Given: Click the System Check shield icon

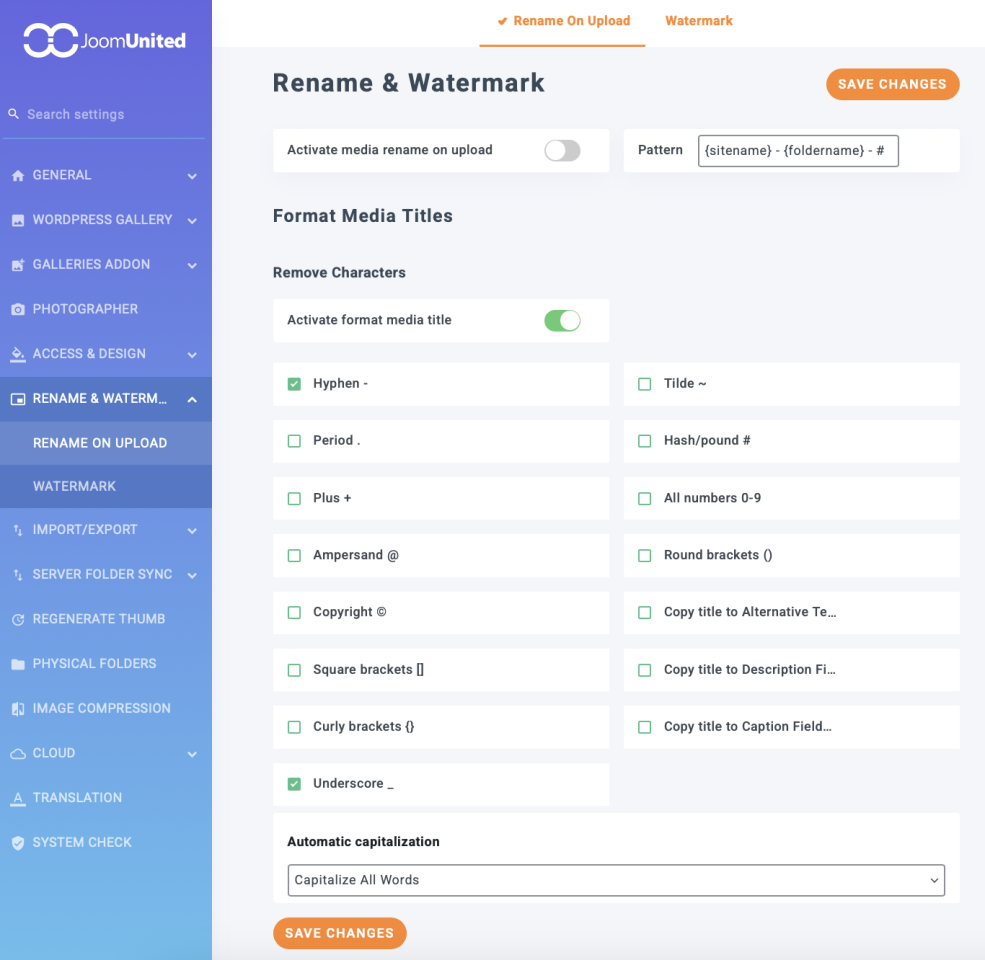Looking at the screenshot, I should 18,843.
